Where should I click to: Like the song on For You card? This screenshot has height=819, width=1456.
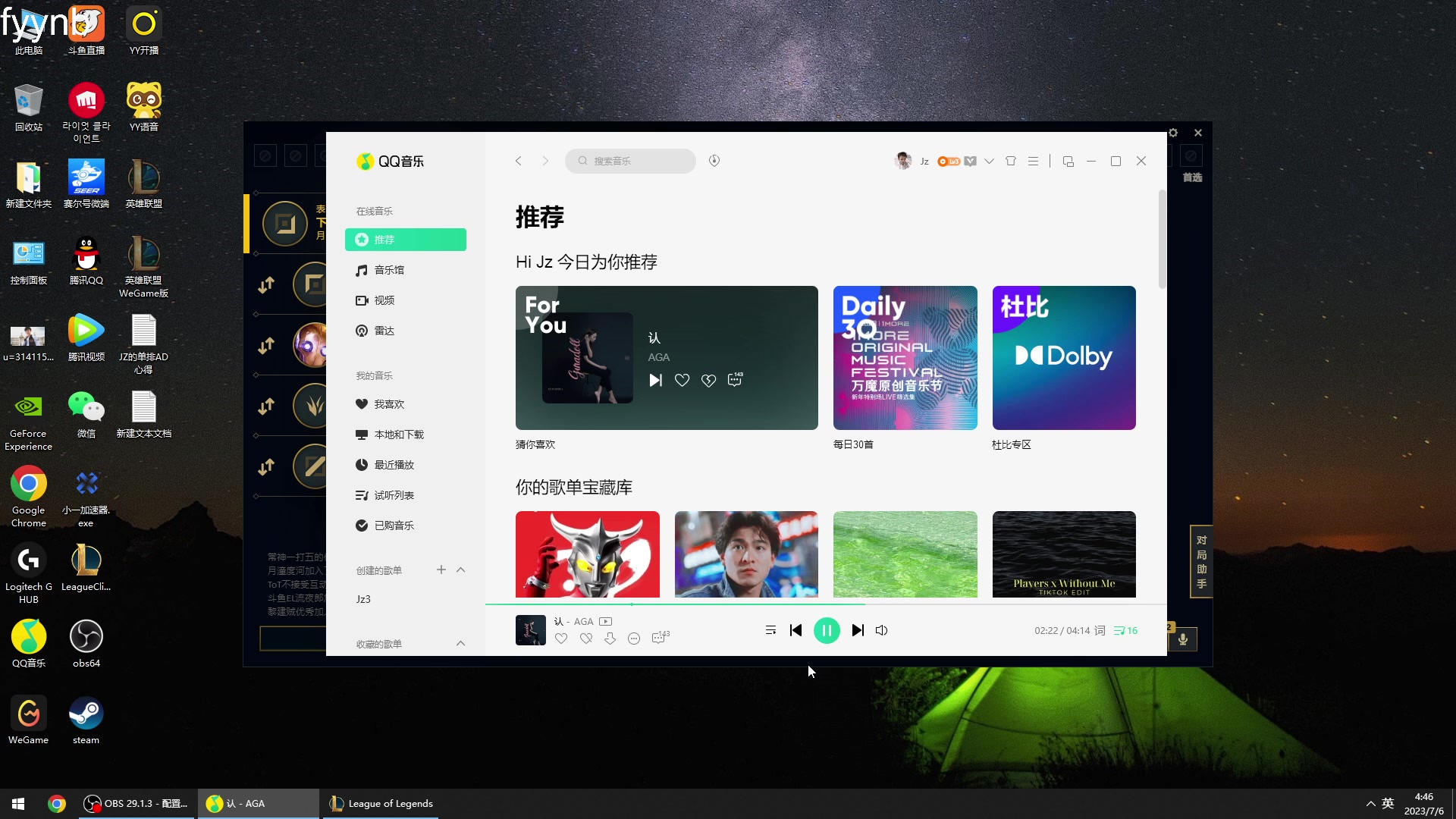coord(682,380)
